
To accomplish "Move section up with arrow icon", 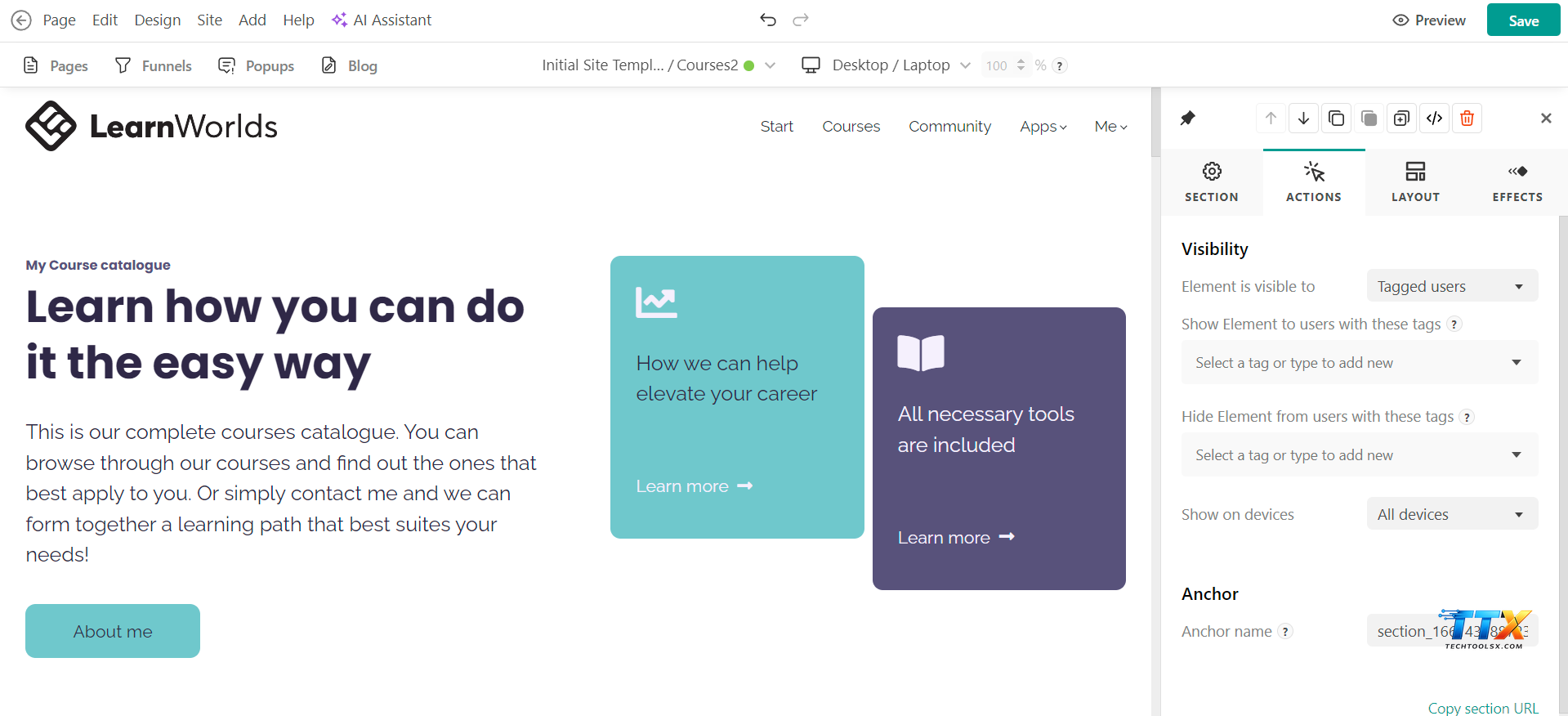I will pyautogui.click(x=1271, y=119).
